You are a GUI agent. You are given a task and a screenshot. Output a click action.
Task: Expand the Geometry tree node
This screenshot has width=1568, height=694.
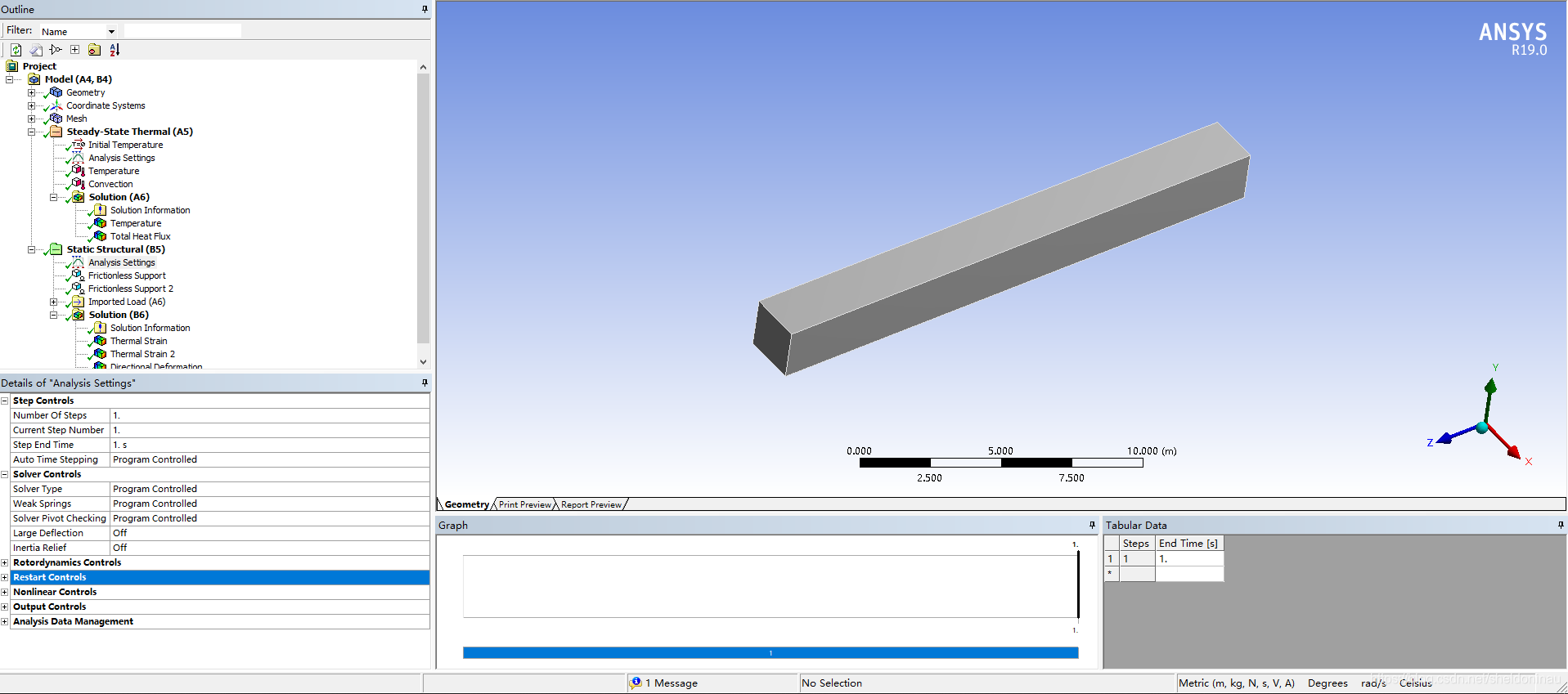pos(31,92)
